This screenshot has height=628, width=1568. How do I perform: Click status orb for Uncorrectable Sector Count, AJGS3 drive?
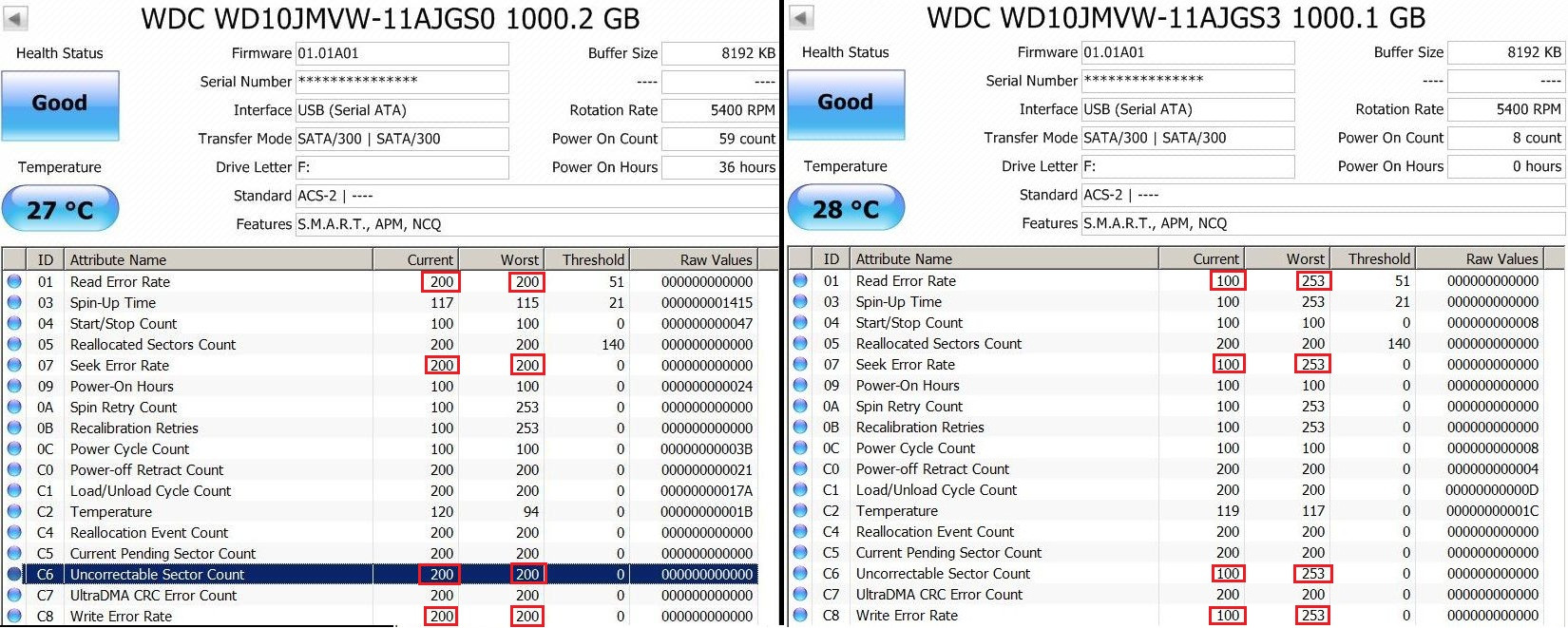(800, 573)
